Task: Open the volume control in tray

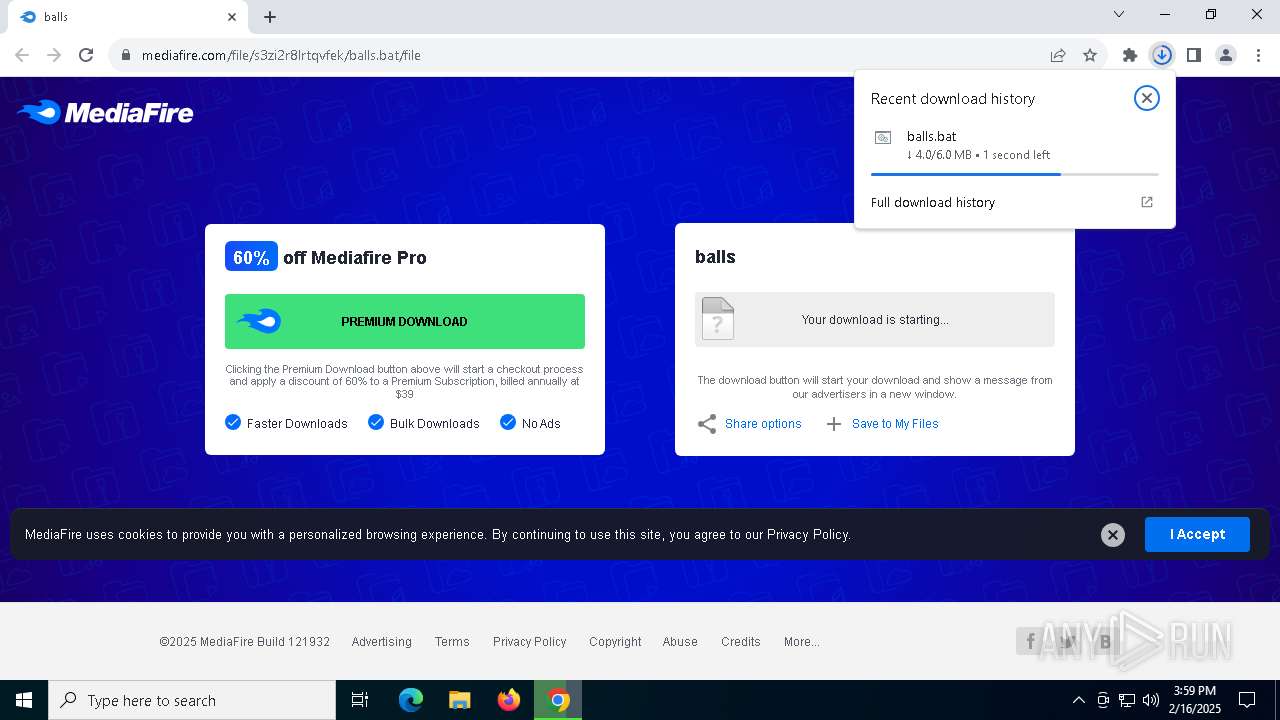Action: coord(1151,700)
